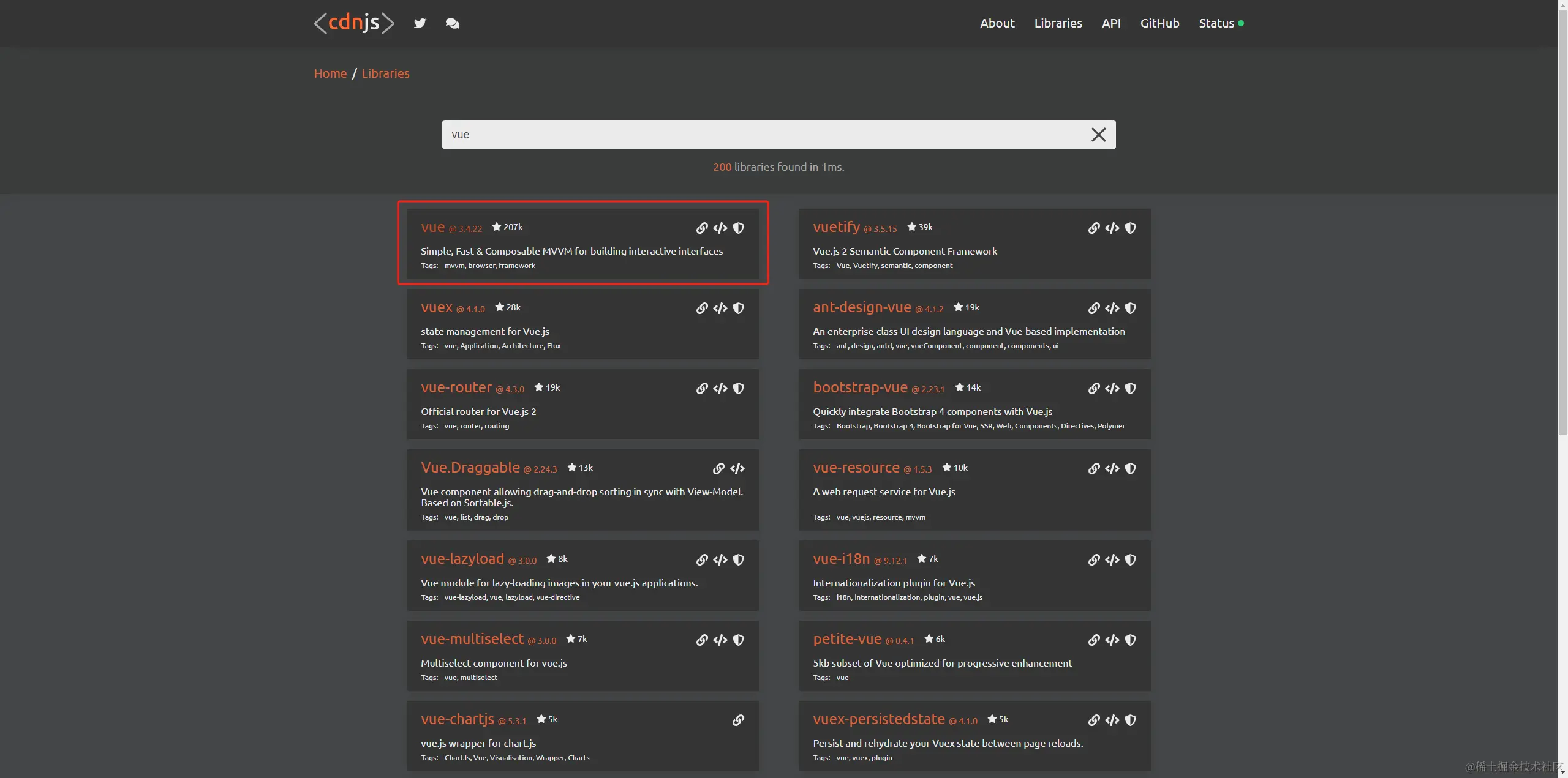1568x778 pixels.
Task: Copy script tag icon for vue-i18n
Action: click(x=1112, y=560)
